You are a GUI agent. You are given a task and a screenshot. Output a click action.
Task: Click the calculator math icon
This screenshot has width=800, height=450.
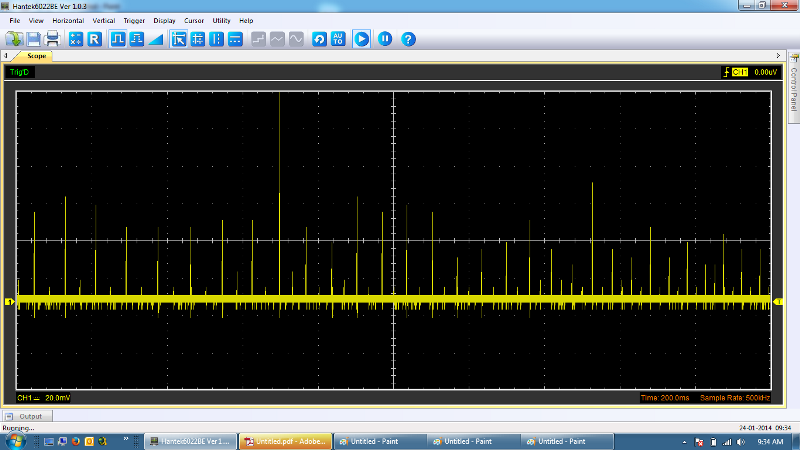coord(75,39)
